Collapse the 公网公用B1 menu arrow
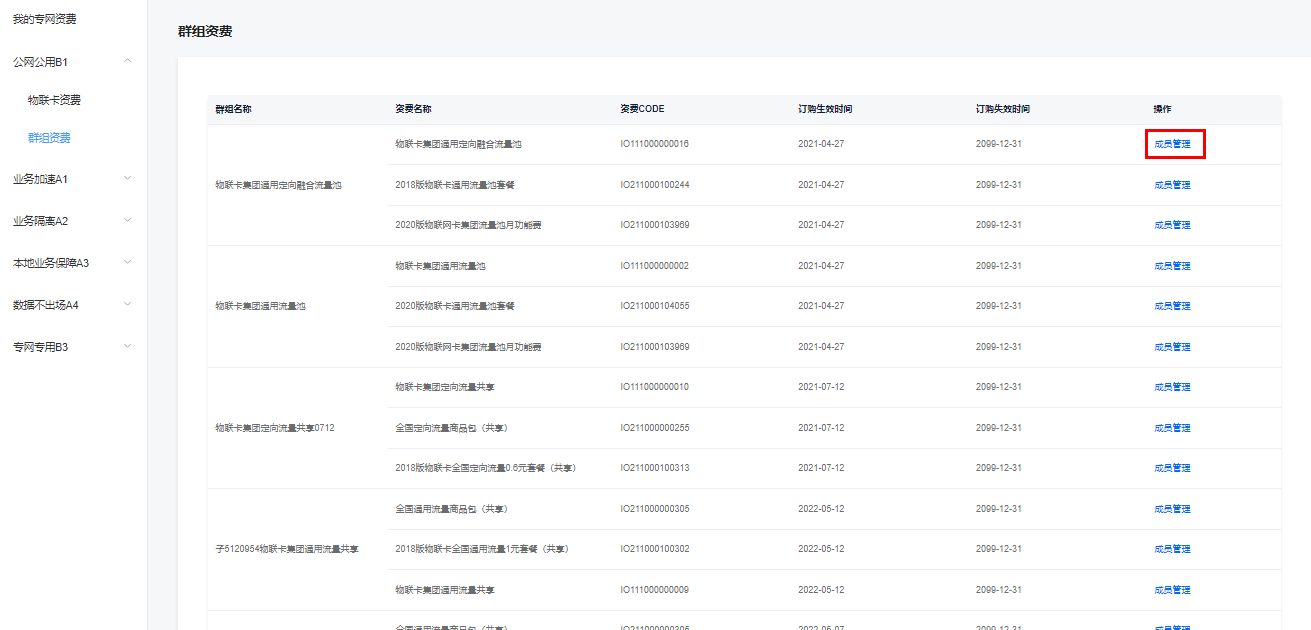1311x630 pixels. [127, 62]
